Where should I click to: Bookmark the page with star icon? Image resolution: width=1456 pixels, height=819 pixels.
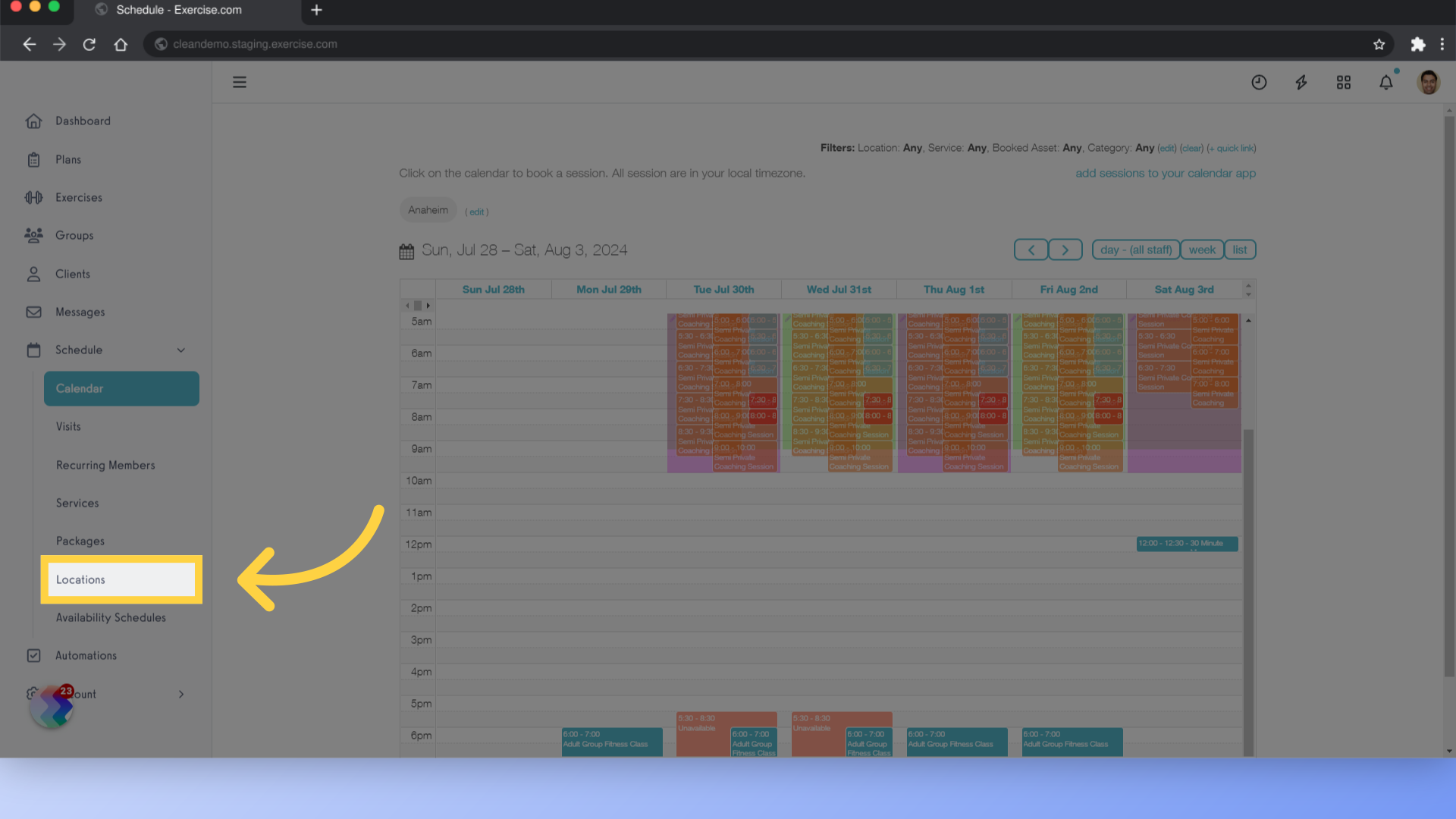point(1379,44)
